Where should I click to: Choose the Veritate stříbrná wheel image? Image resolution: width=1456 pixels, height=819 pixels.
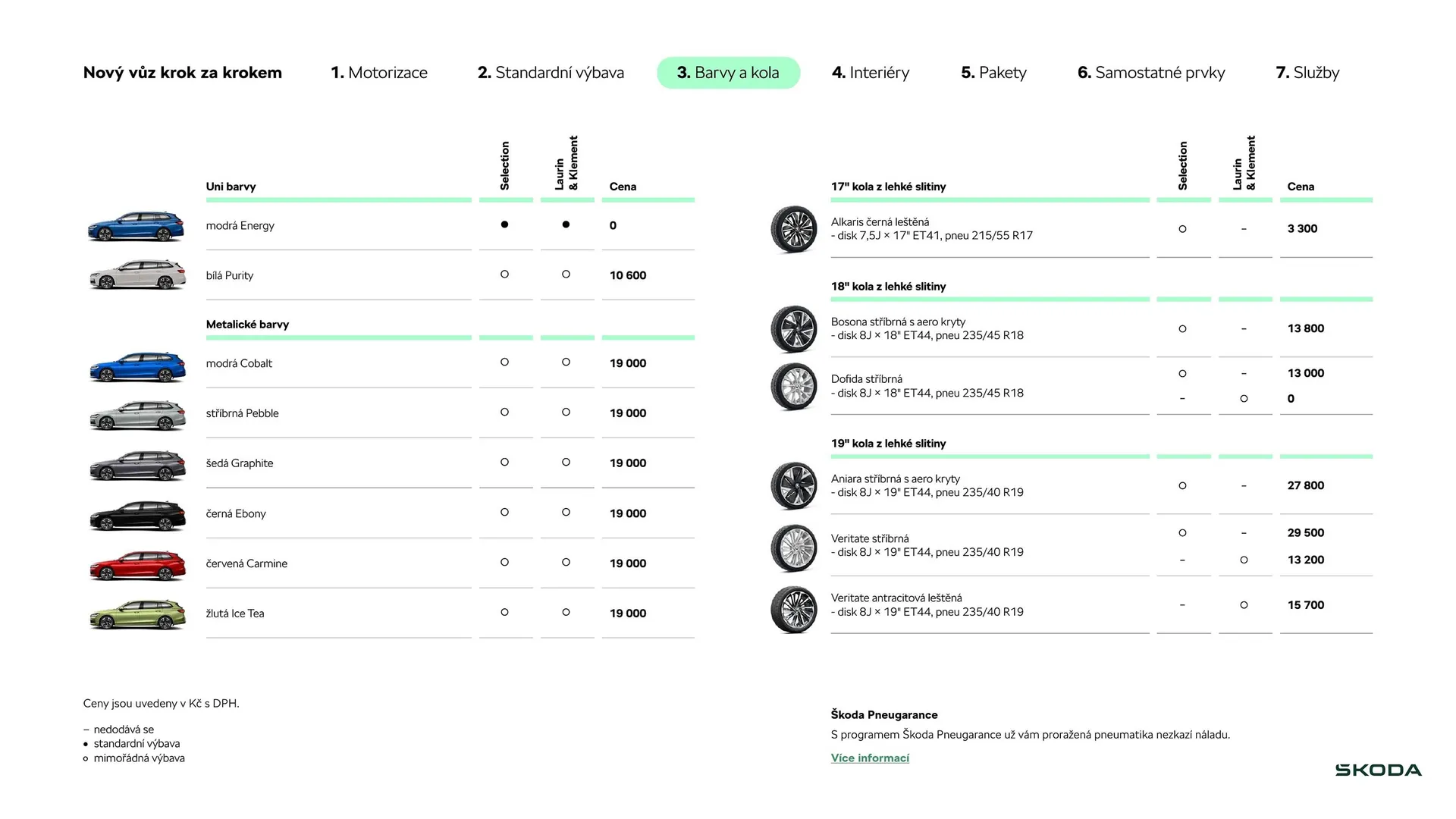794,548
